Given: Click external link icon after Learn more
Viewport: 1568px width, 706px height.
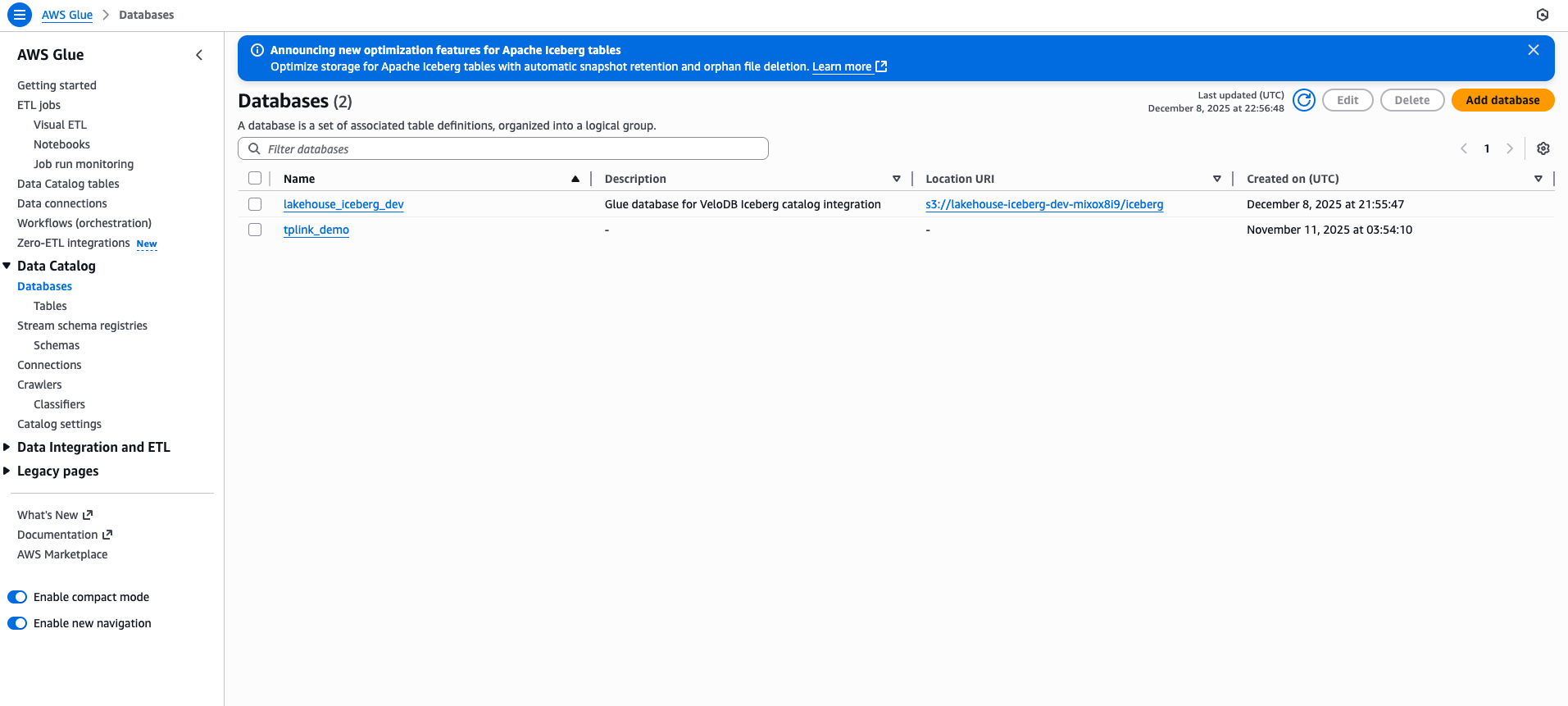Looking at the screenshot, I should 881,66.
